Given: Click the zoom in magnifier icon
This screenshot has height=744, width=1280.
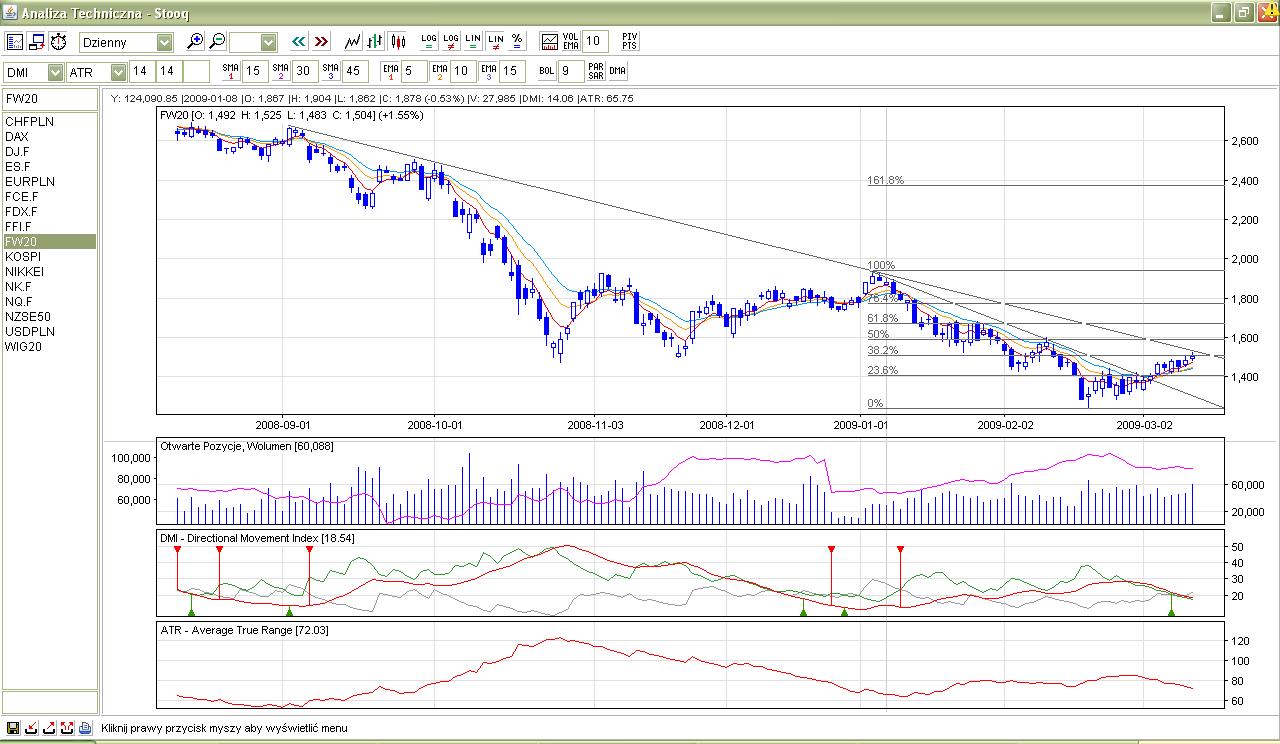Looking at the screenshot, I should click(x=196, y=42).
